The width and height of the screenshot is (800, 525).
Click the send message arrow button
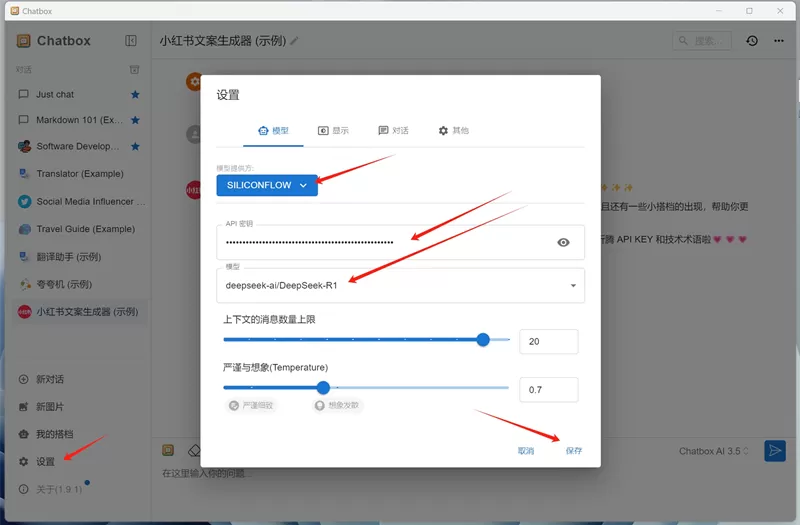(x=775, y=451)
